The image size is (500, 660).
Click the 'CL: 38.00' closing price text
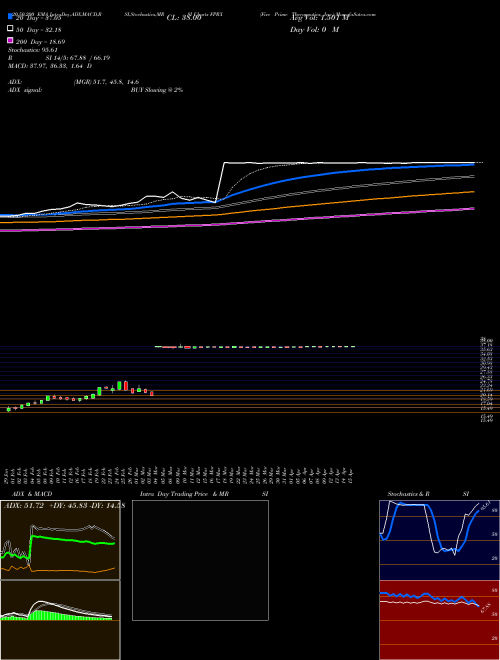click(x=184, y=18)
